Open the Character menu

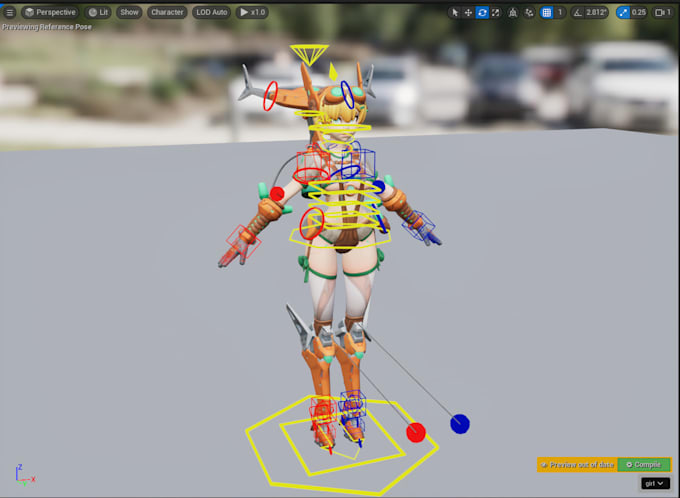pos(167,12)
